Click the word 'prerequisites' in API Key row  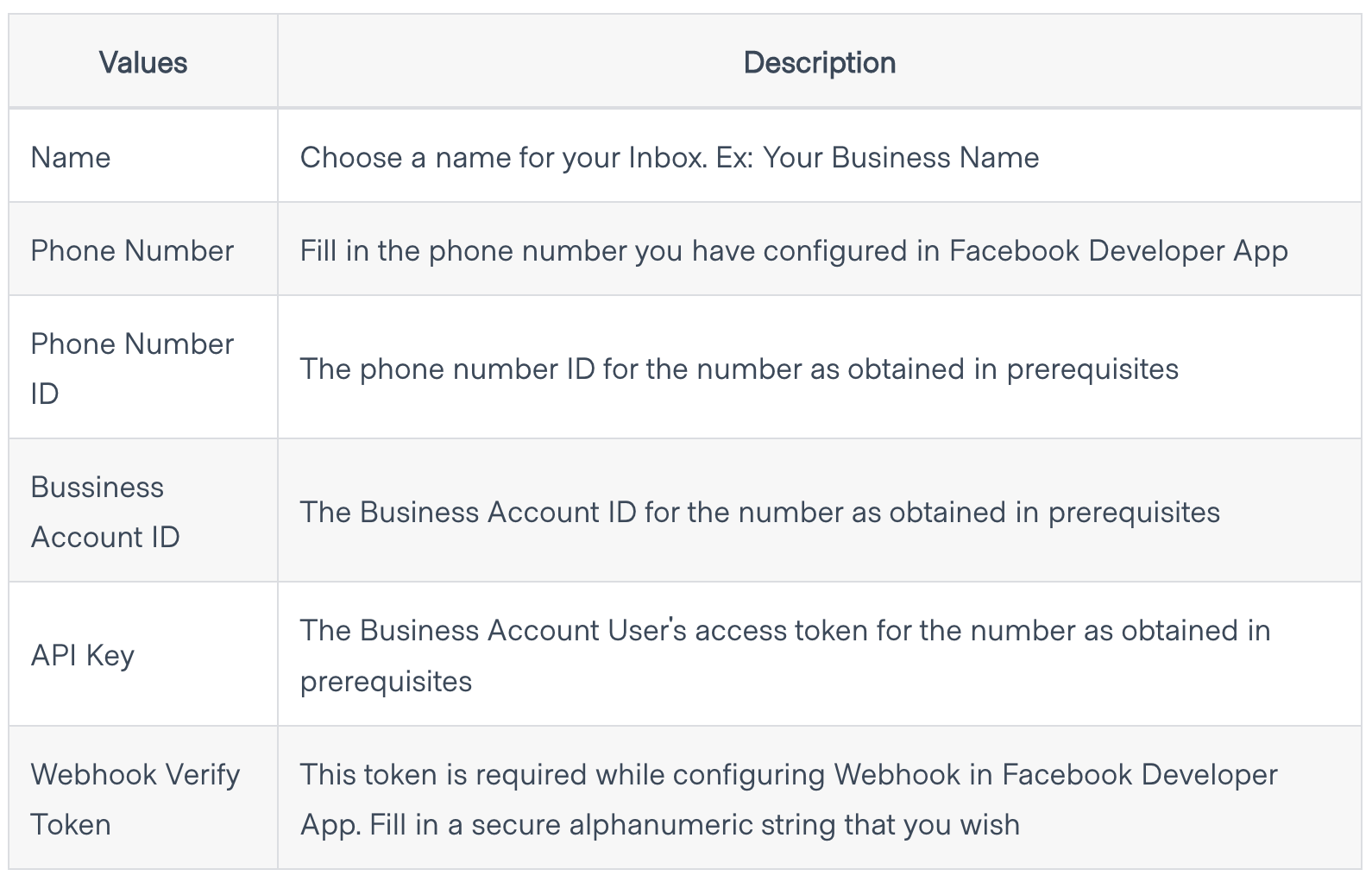pos(386,681)
